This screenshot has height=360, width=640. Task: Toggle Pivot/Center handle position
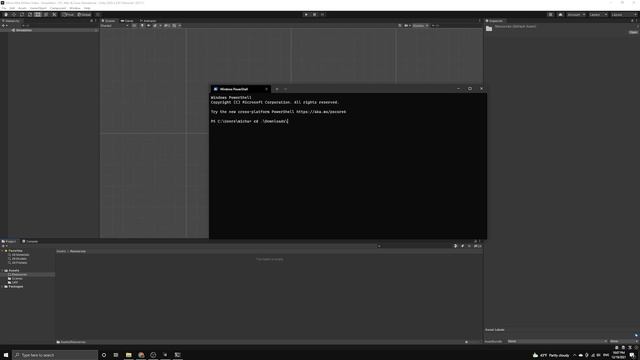point(68,15)
